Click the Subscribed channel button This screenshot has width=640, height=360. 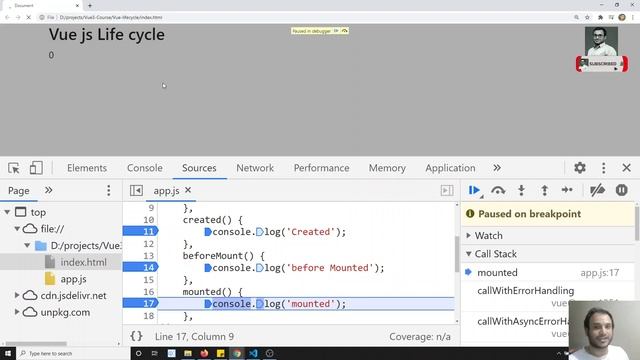602,64
